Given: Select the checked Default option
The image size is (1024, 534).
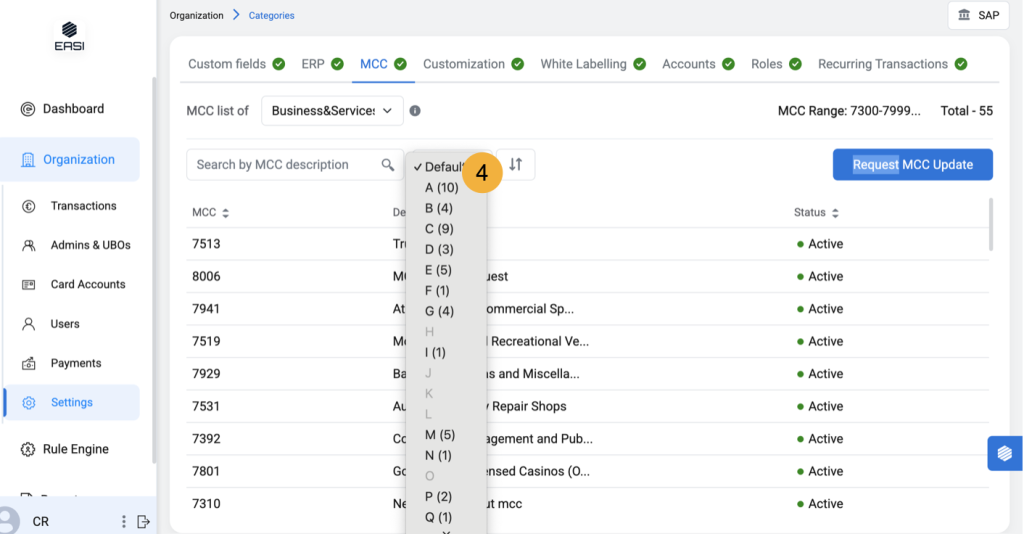Looking at the screenshot, I should 440,167.
